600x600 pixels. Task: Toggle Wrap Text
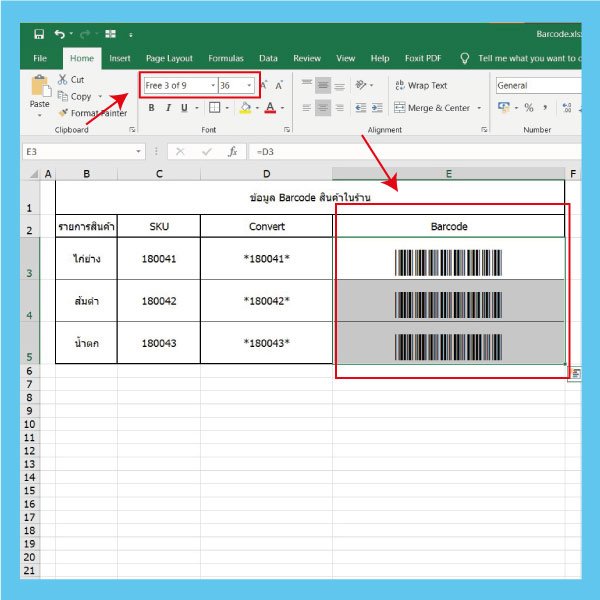coord(421,85)
